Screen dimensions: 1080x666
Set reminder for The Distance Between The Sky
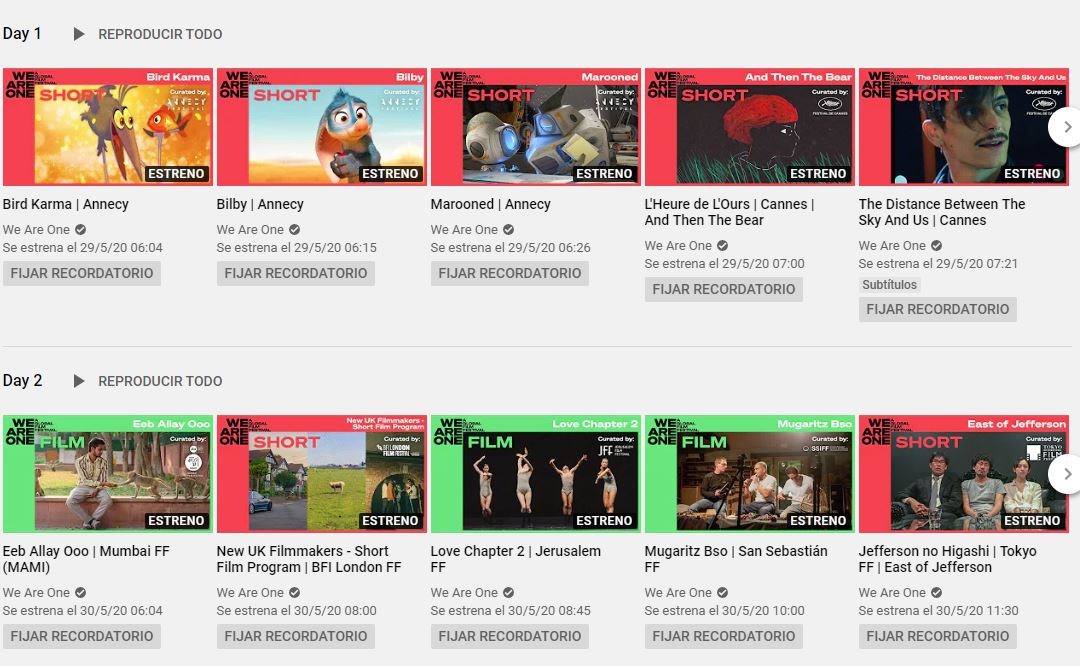(937, 309)
